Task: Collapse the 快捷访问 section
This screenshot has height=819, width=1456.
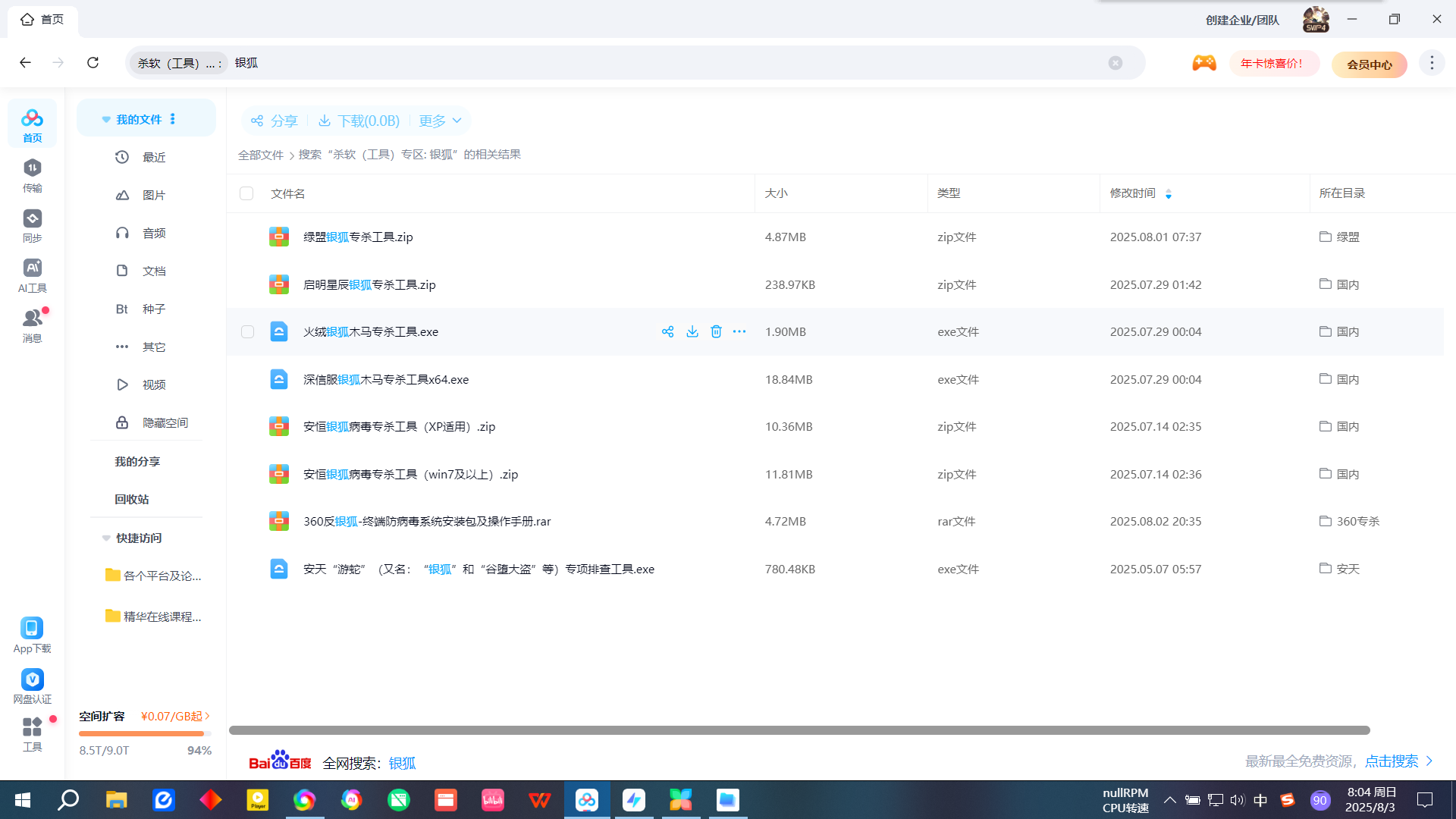Action: point(106,538)
